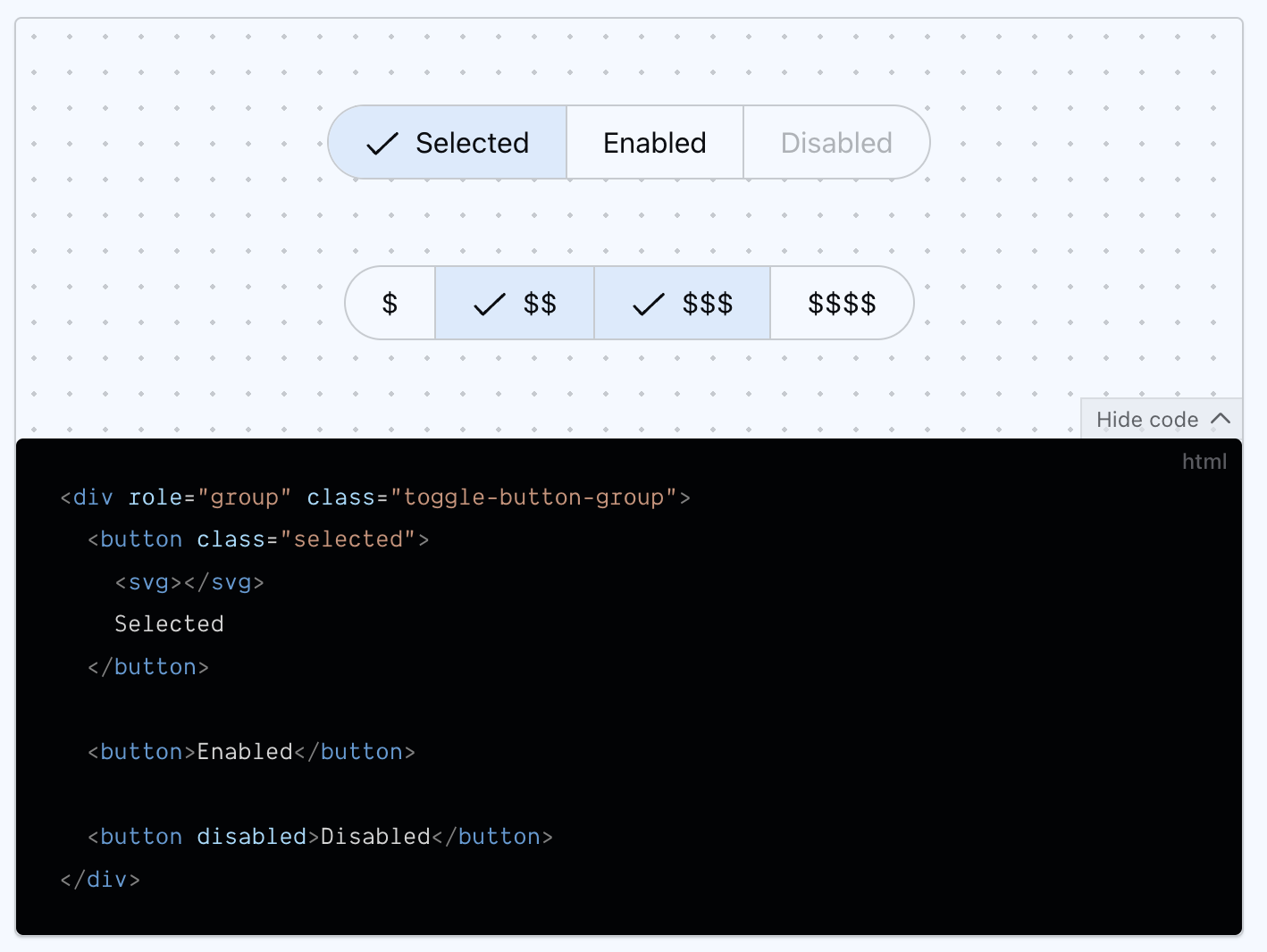Image resolution: width=1267 pixels, height=952 pixels.
Task: Click the Enabled button line in code
Action: pyautogui.click(x=251, y=752)
